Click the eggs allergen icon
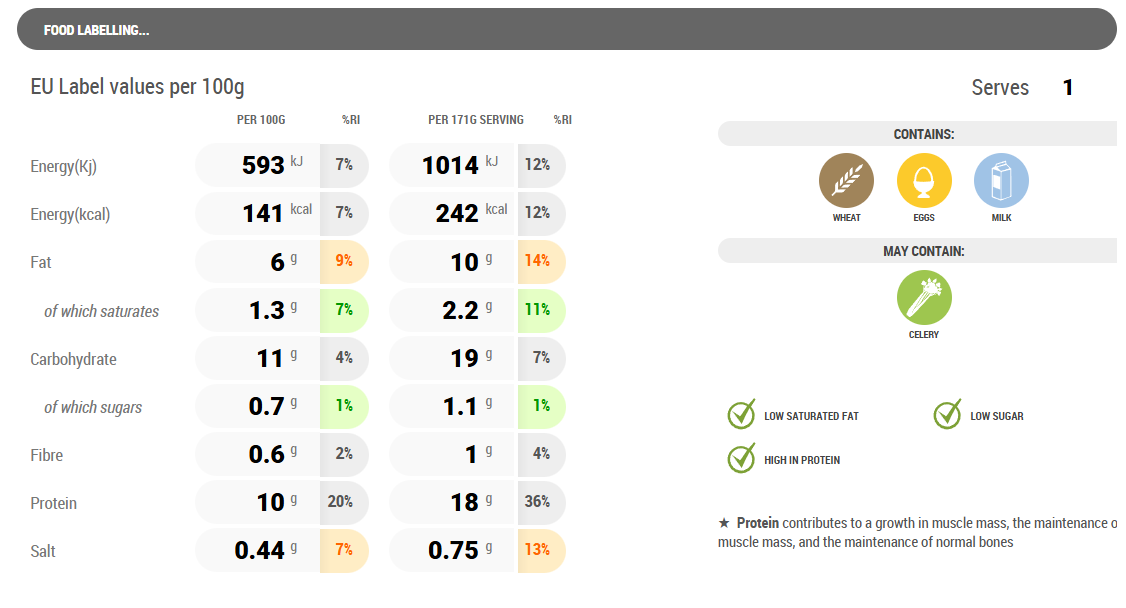Image resolution: width=1126 pixels, height=608 pixels. (x=924, y=181)
